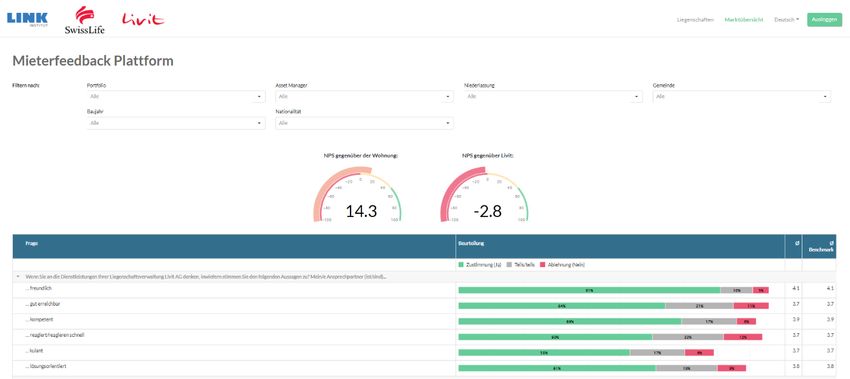This screenshot has width=850, height=379.
Task: Click red Ablehnung bar in reagiert schnell row
Action: pyautogui.click(x=743, y=337)
